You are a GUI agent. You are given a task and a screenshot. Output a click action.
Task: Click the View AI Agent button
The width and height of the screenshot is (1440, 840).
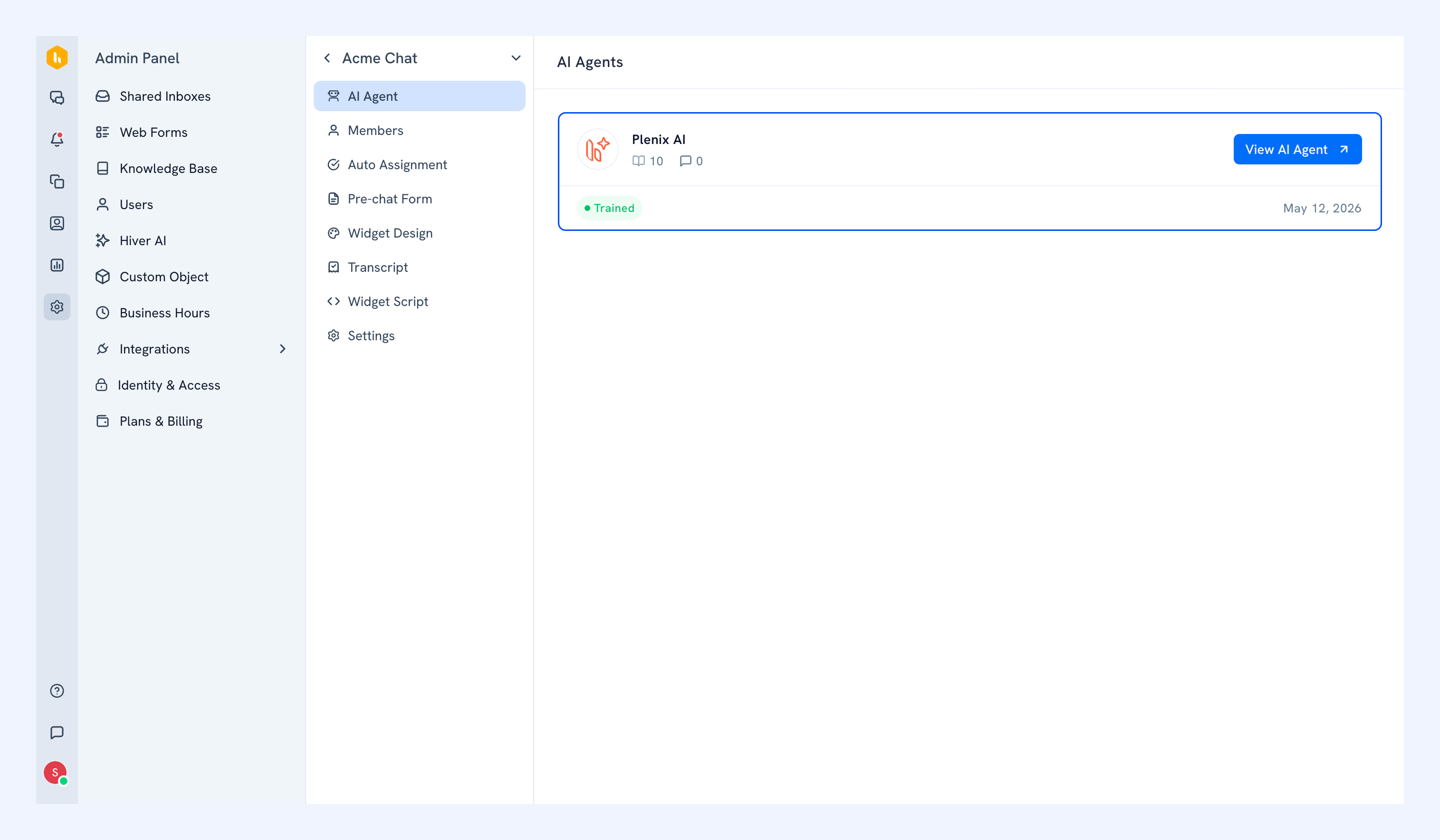point(1297,150)
